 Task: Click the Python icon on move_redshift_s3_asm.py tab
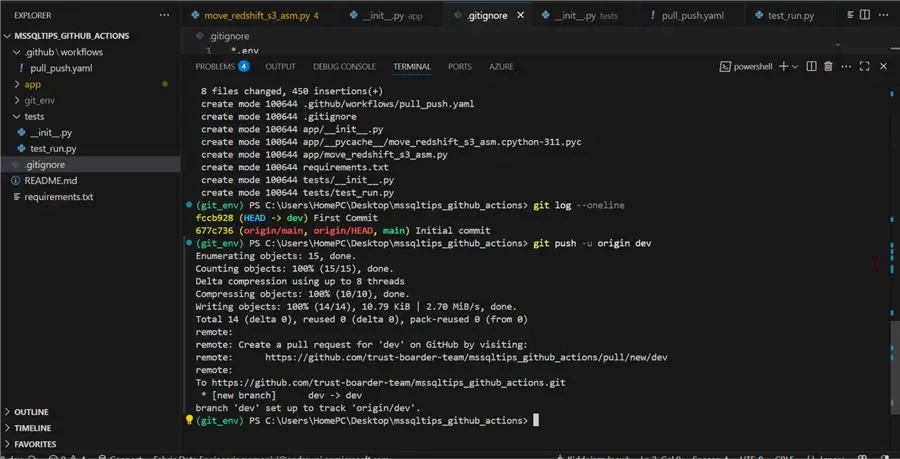195,15
